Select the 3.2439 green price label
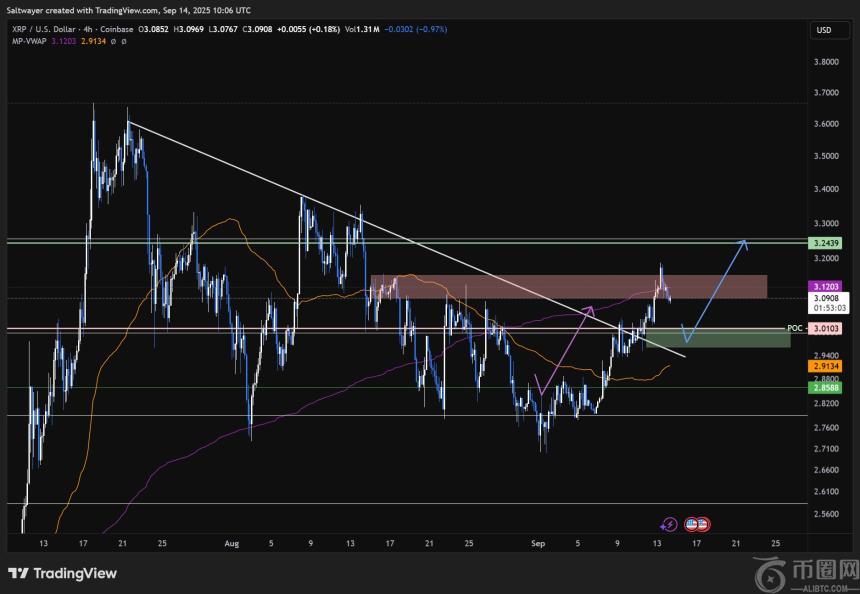 (x=826, y=243)
